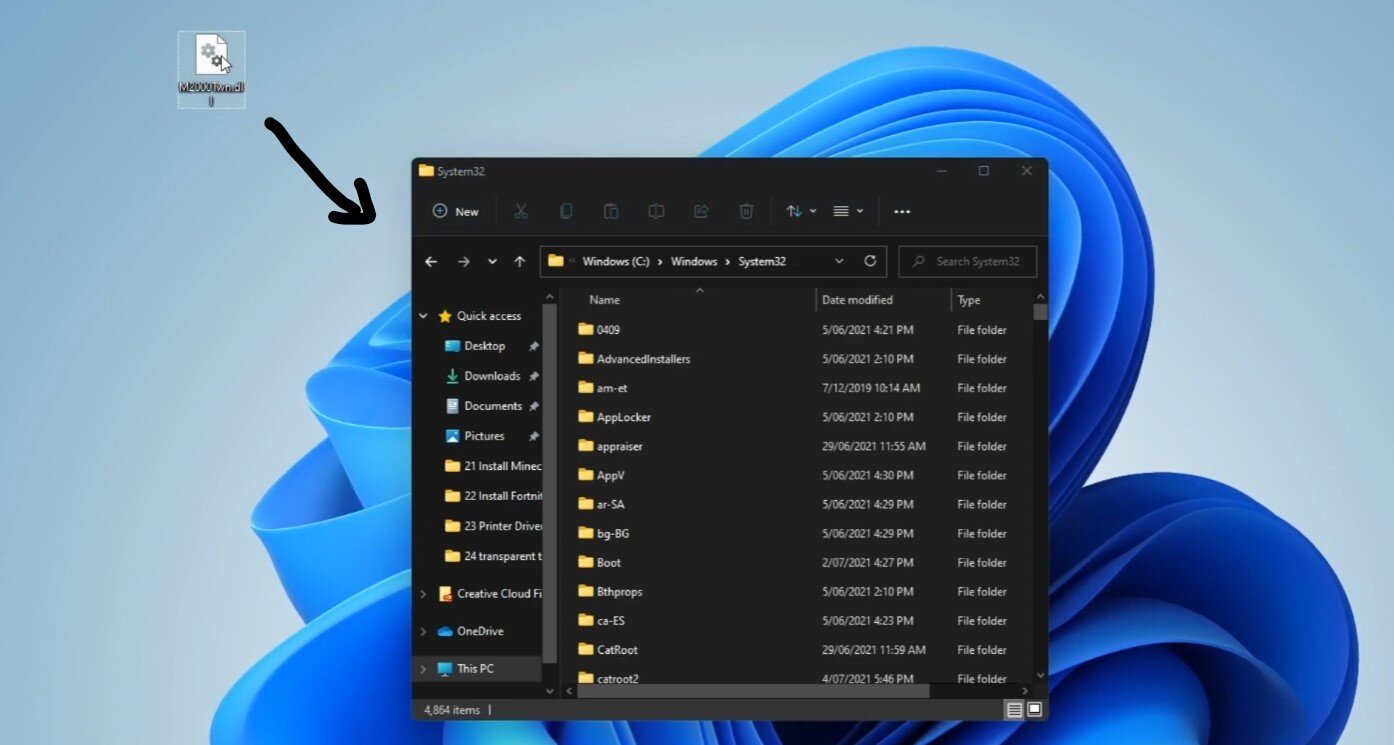Click the folder icon of 0409

(x=586, y=329)
